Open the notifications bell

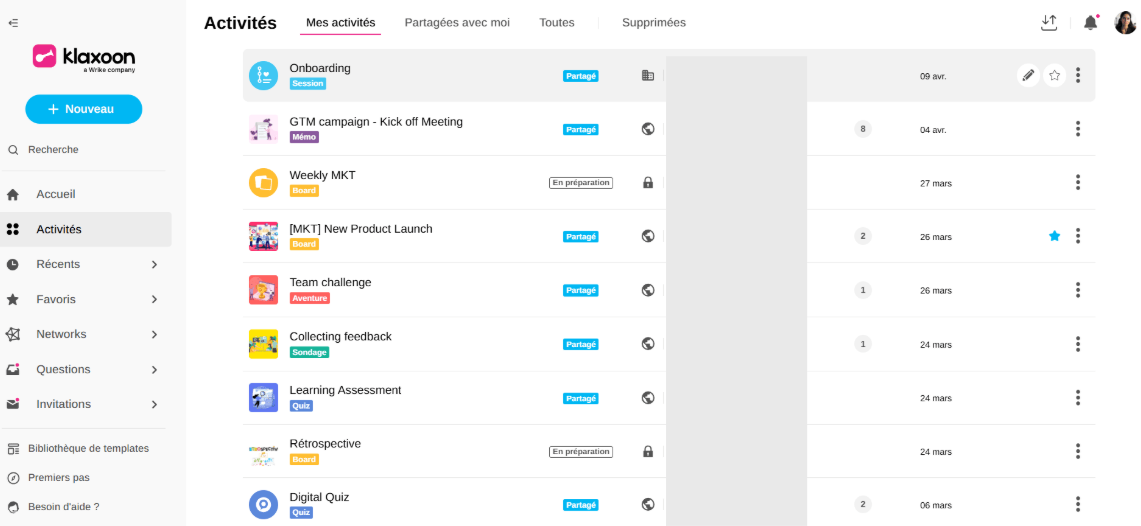pyautogui.click(x=1090, y=22)
